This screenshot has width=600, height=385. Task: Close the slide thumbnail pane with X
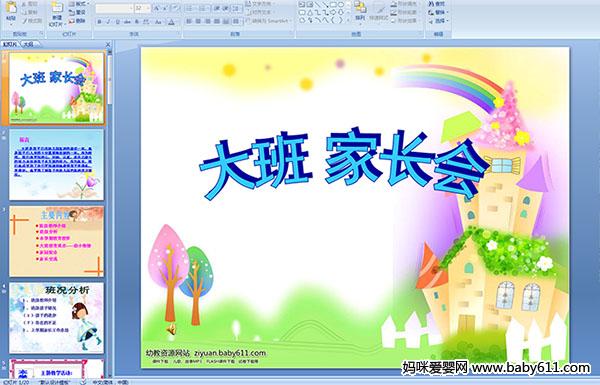[x=108, y=44]
